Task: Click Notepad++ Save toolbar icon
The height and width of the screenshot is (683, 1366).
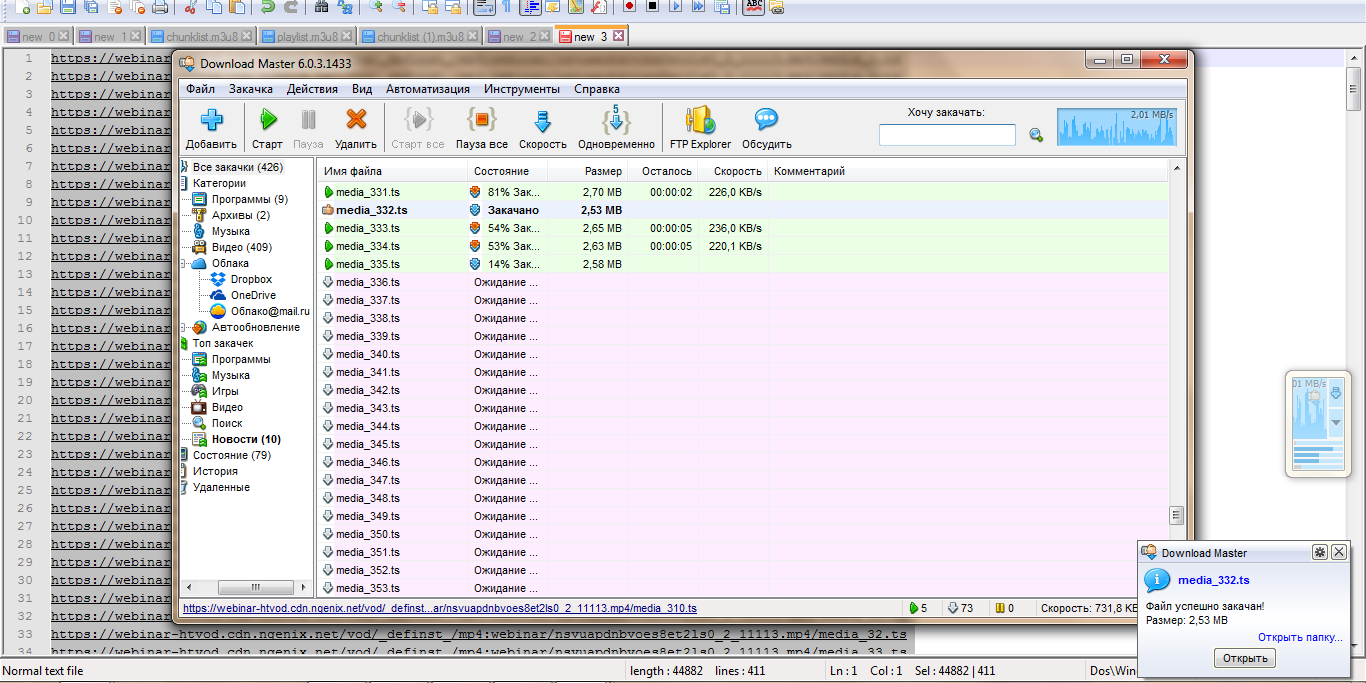Action: pos(67,7)
